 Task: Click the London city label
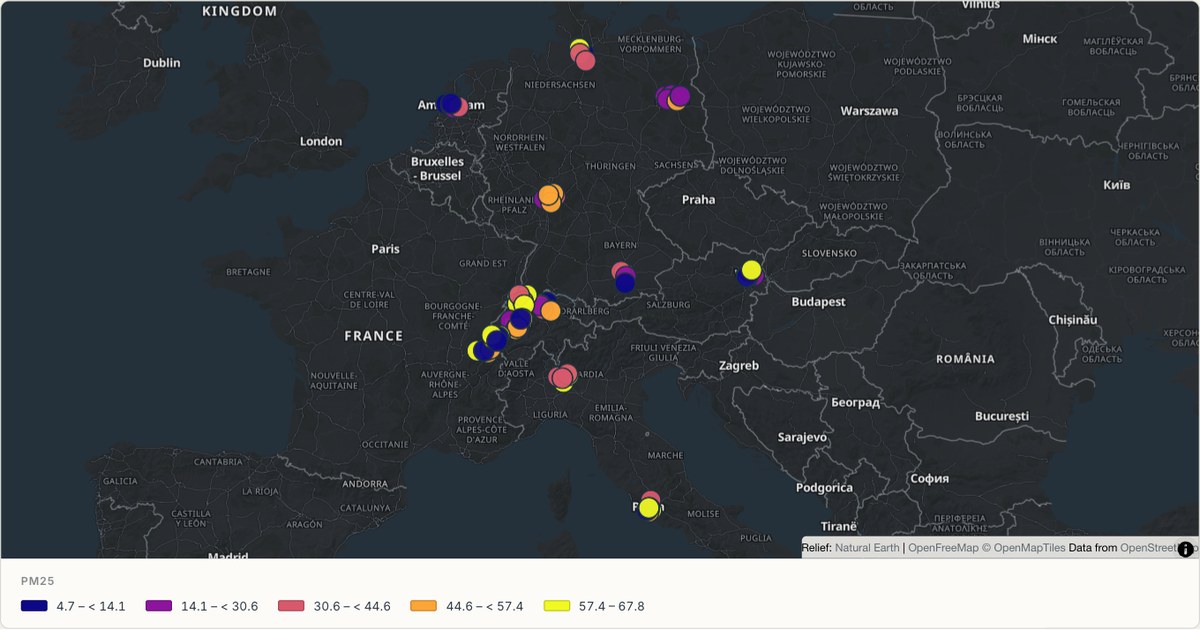coord(321,141)
